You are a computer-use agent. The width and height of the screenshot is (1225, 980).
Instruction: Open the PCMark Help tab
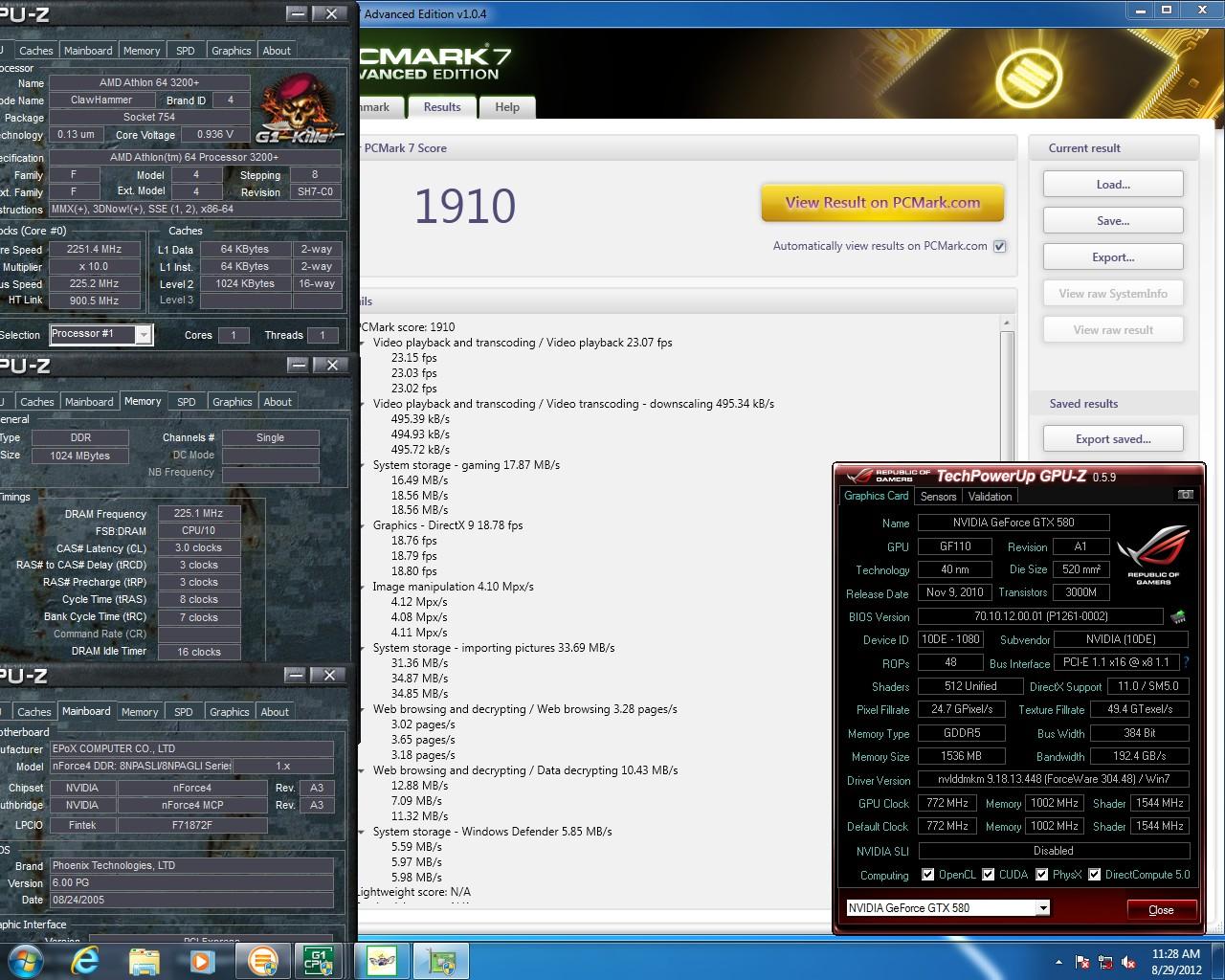[507, 107]
